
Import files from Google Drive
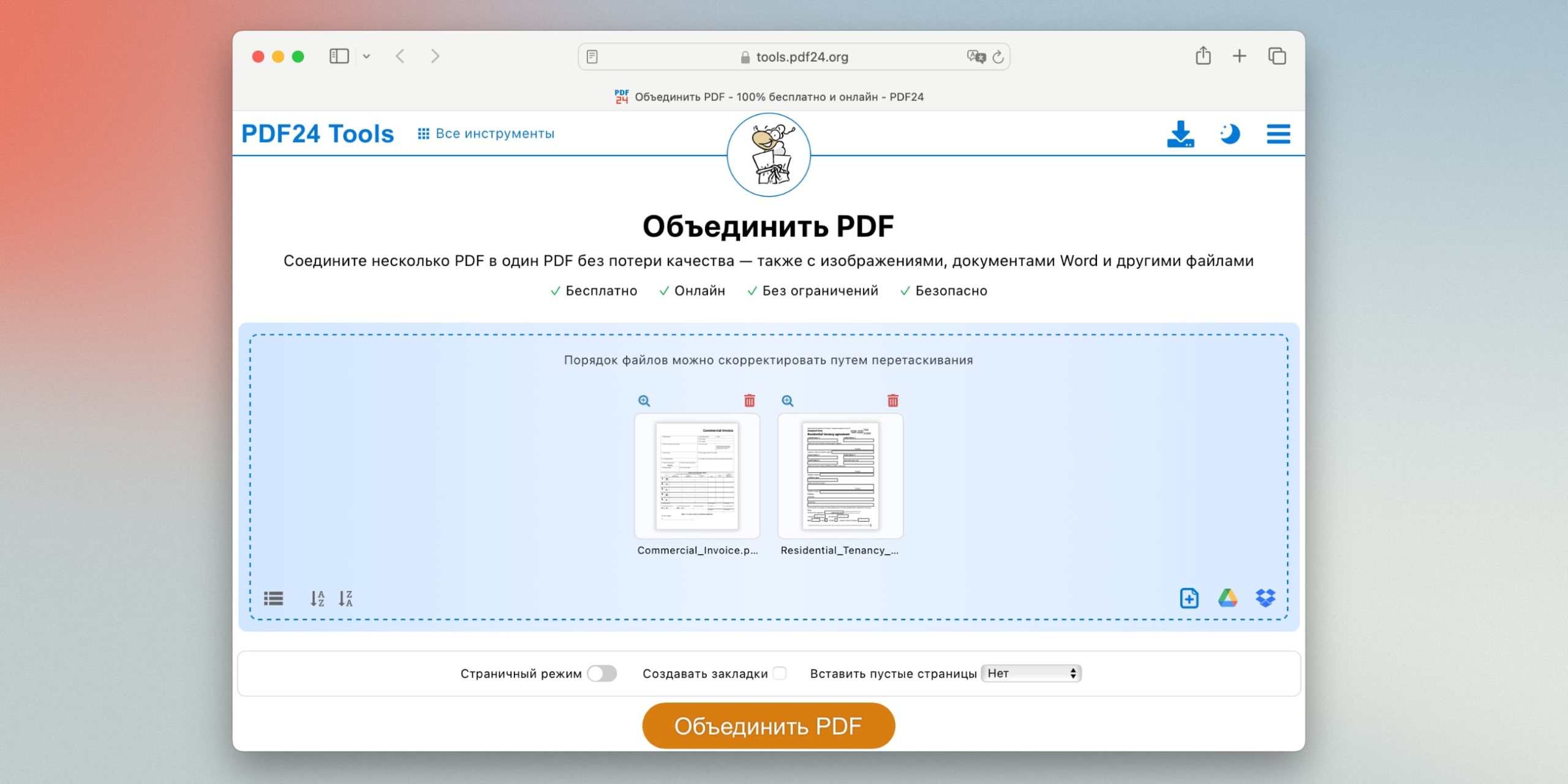tap(1227, 598)
